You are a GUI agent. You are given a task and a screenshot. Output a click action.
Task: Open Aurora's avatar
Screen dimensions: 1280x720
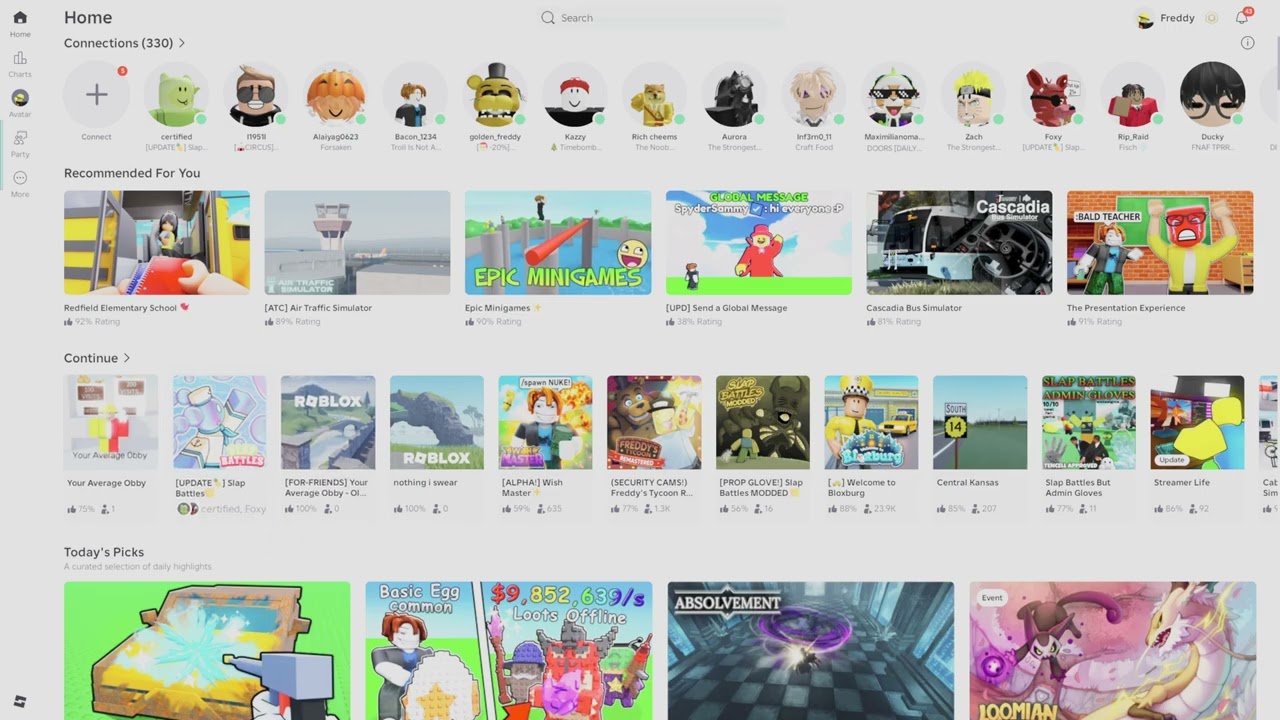(734, 95)
